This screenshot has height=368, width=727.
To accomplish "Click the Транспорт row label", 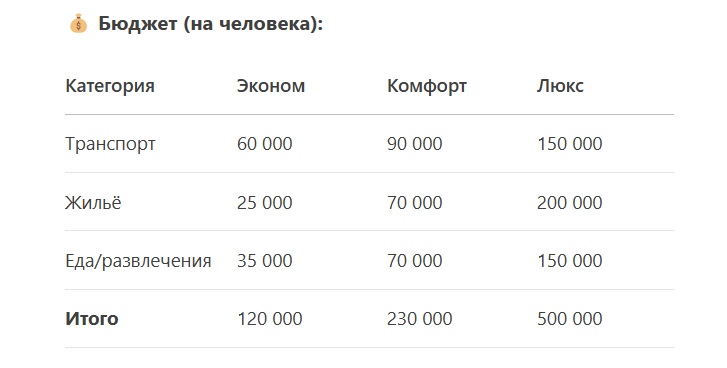I will tap(110, 144).
